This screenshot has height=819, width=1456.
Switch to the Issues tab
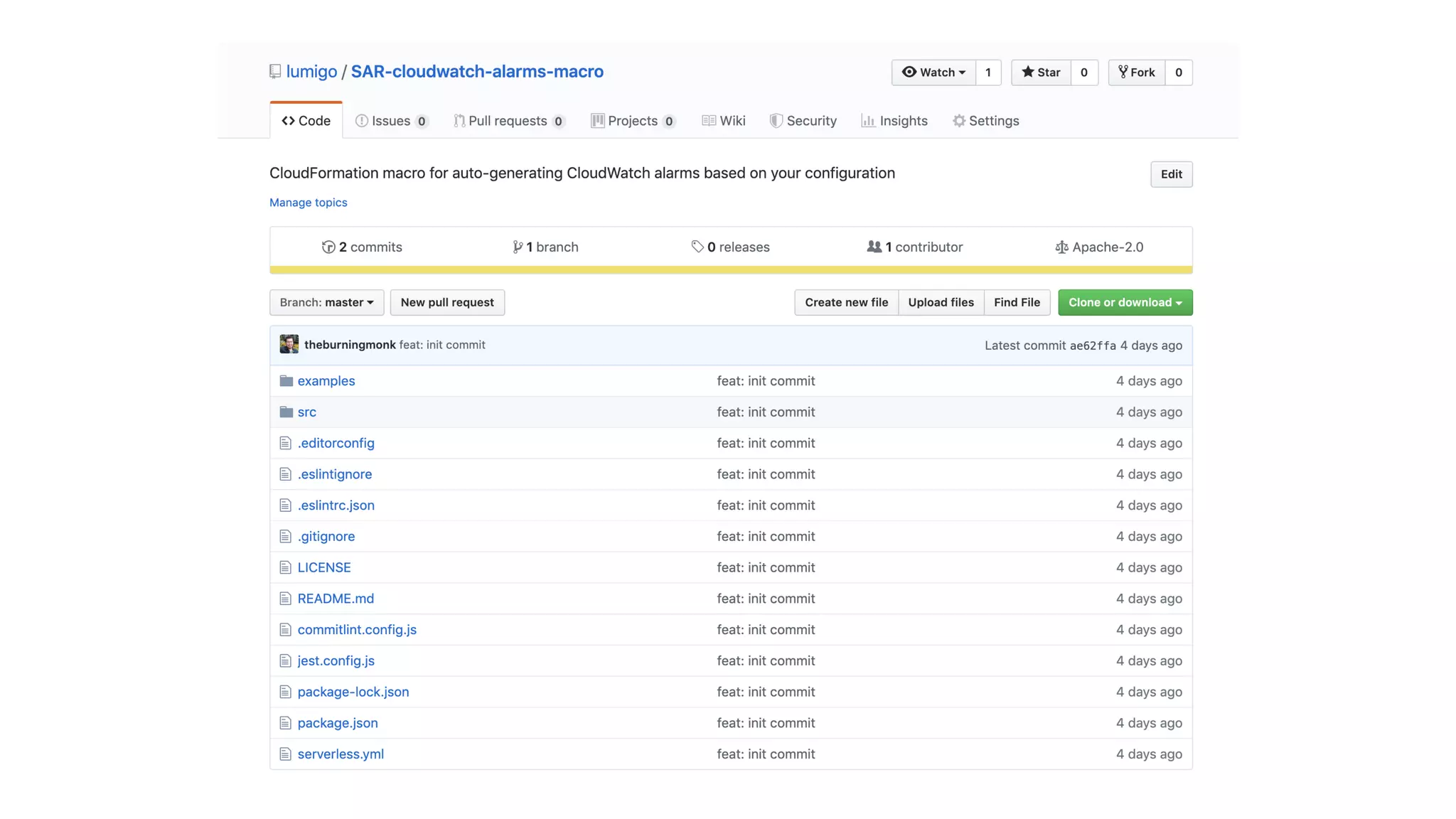click(391, 121)
